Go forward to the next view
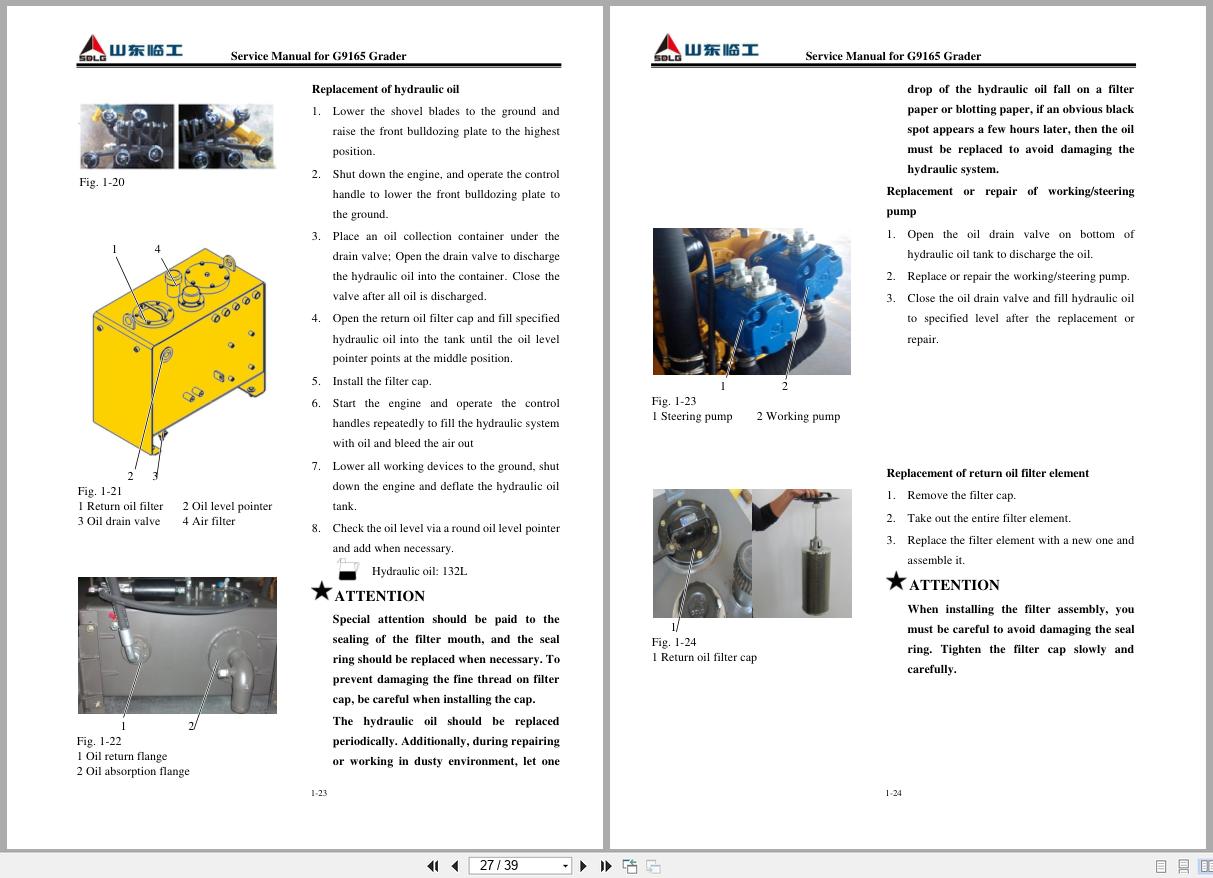 coord(652,866)
